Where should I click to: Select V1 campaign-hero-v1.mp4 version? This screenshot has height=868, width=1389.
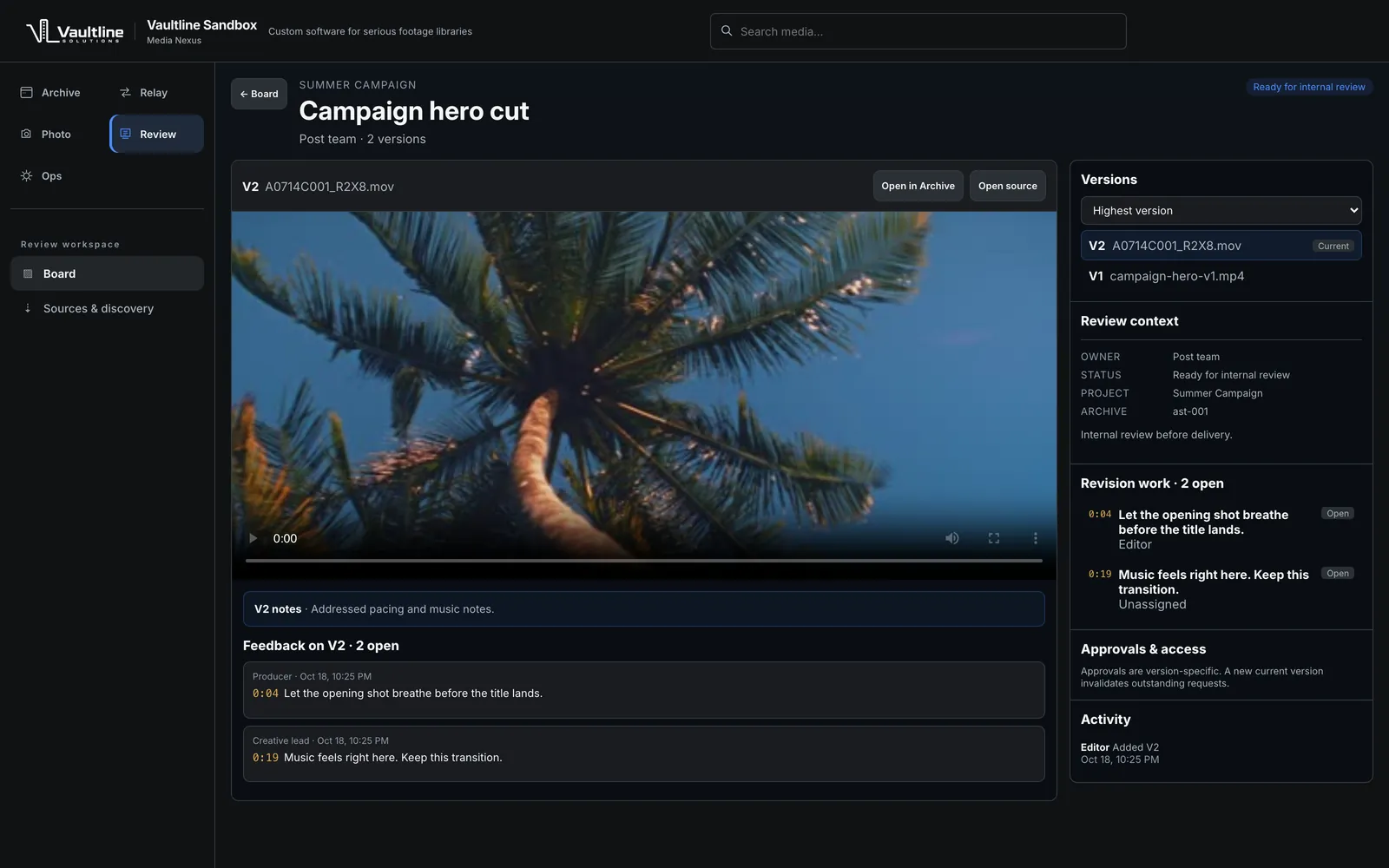pos(1221,276)
